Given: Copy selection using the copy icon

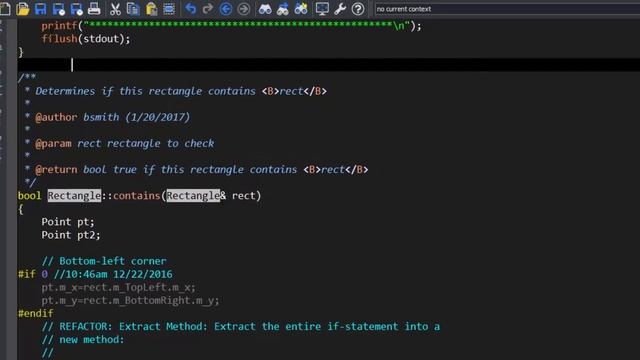Looking at the screenshot, I should click(133, 9).
